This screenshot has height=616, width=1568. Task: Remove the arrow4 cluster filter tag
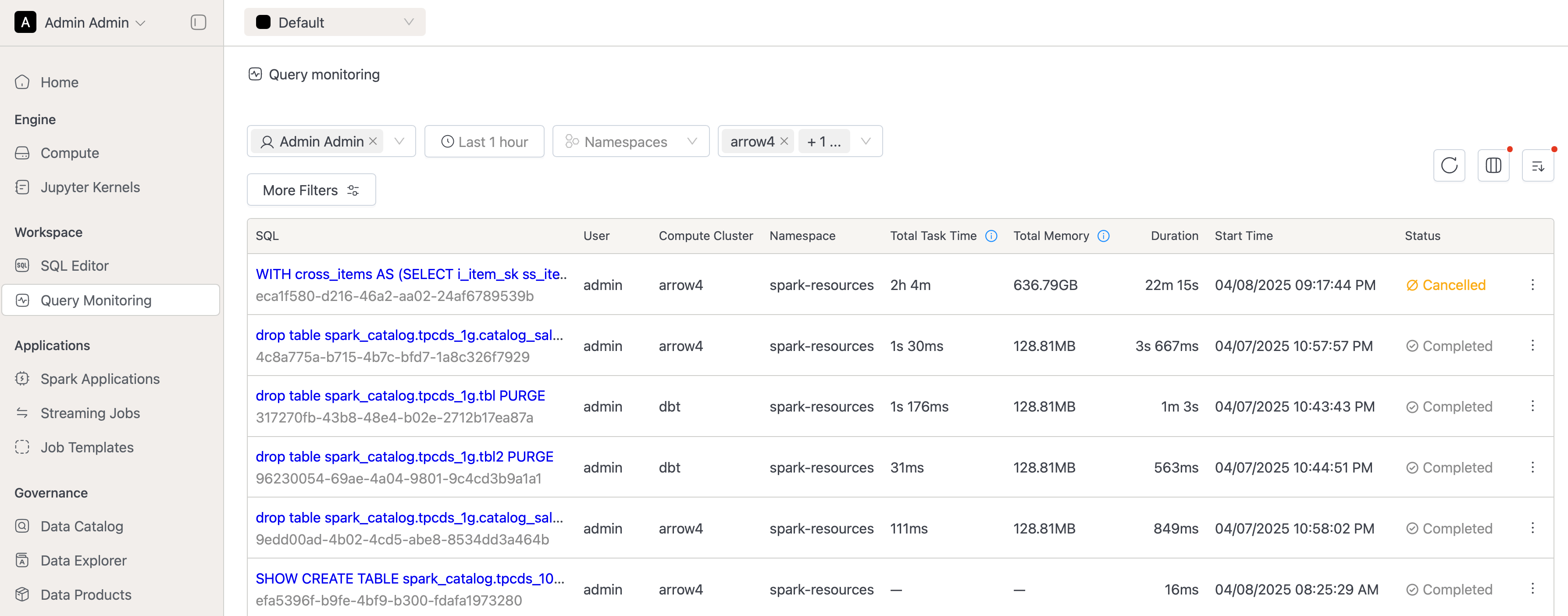pos(784,141)
